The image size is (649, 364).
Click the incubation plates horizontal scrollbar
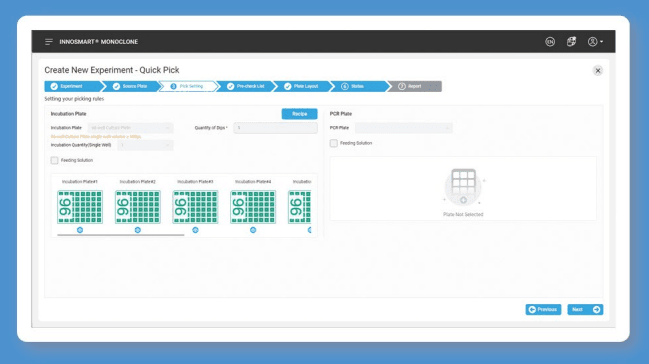[x=121, y=235]
